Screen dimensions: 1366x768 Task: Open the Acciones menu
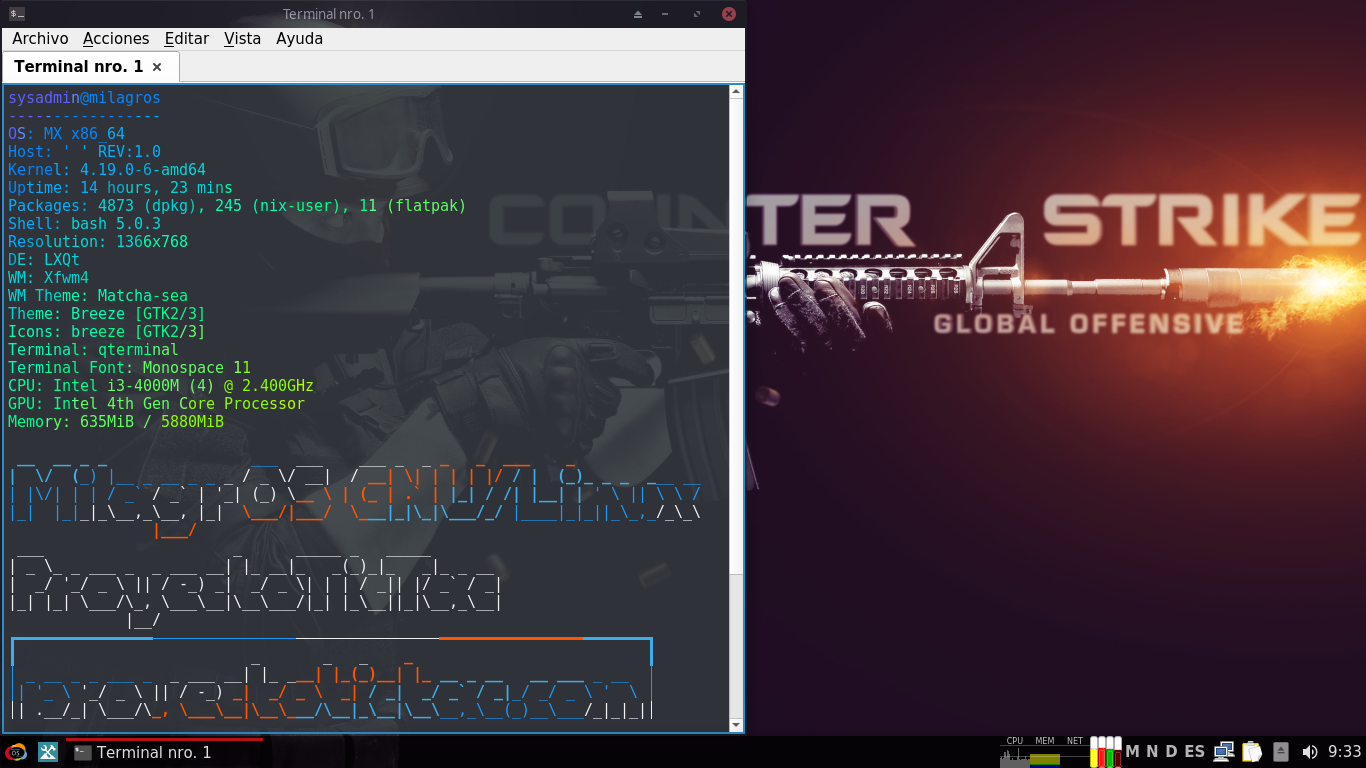coord(116,39)
